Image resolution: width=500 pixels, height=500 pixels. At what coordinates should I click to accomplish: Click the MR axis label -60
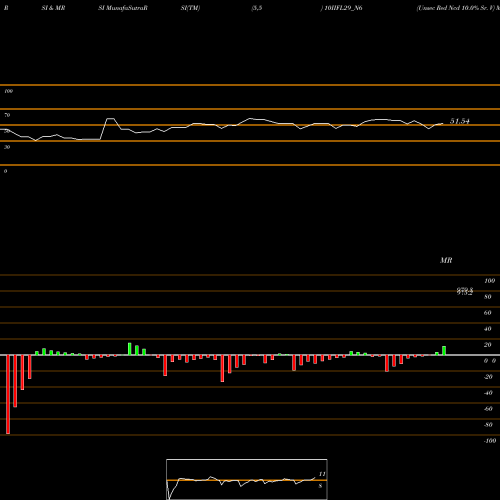click(x=488, y=409)
